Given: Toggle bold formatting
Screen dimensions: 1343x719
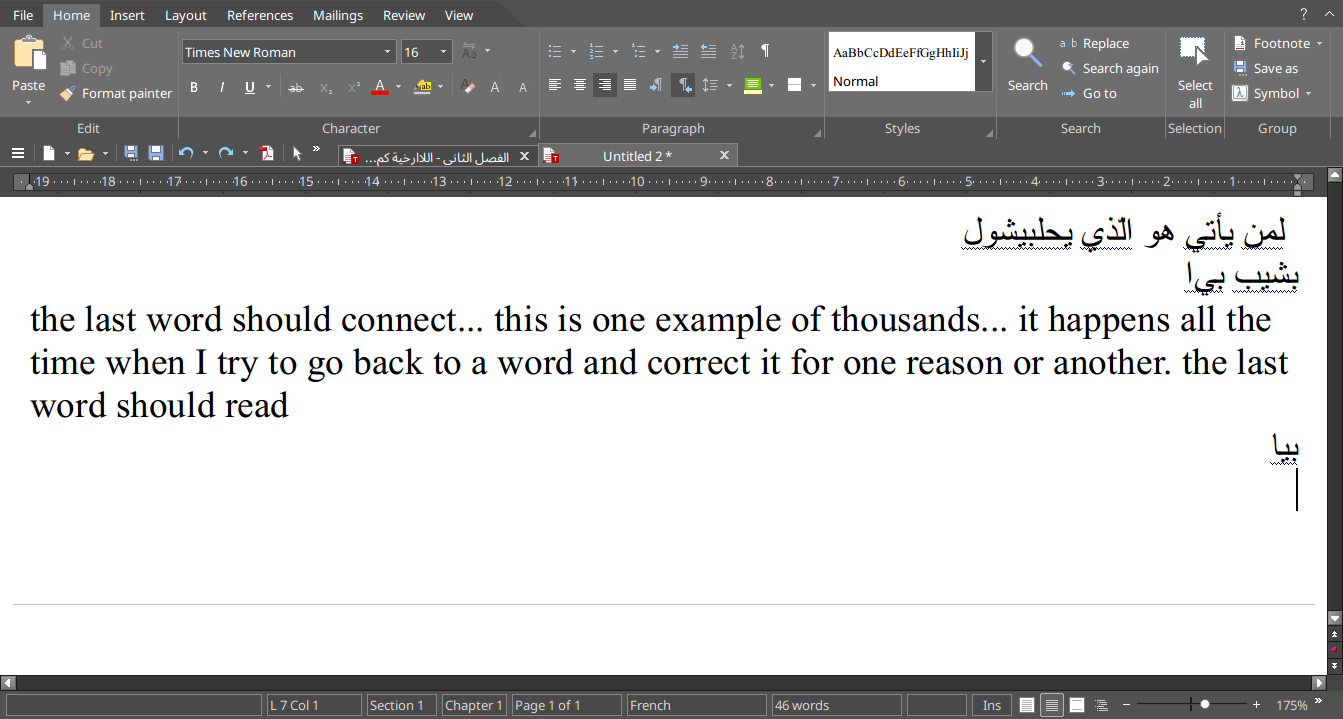Looking at the screenshot, I should (x=194, y=88).
